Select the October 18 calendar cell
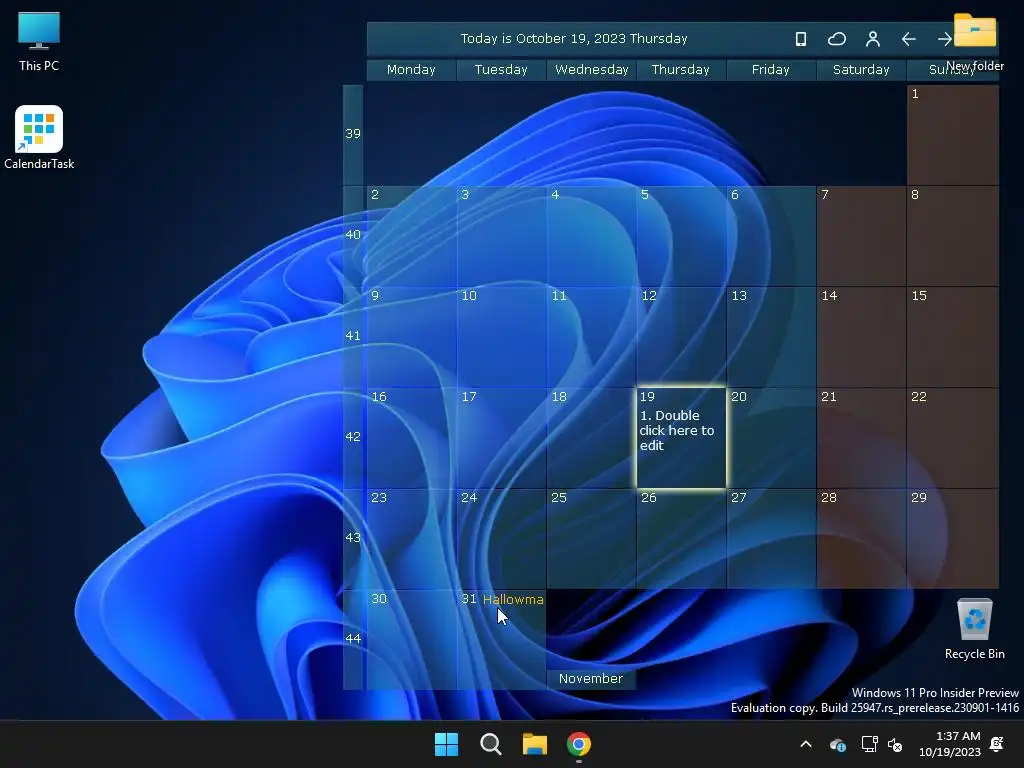 591,438
